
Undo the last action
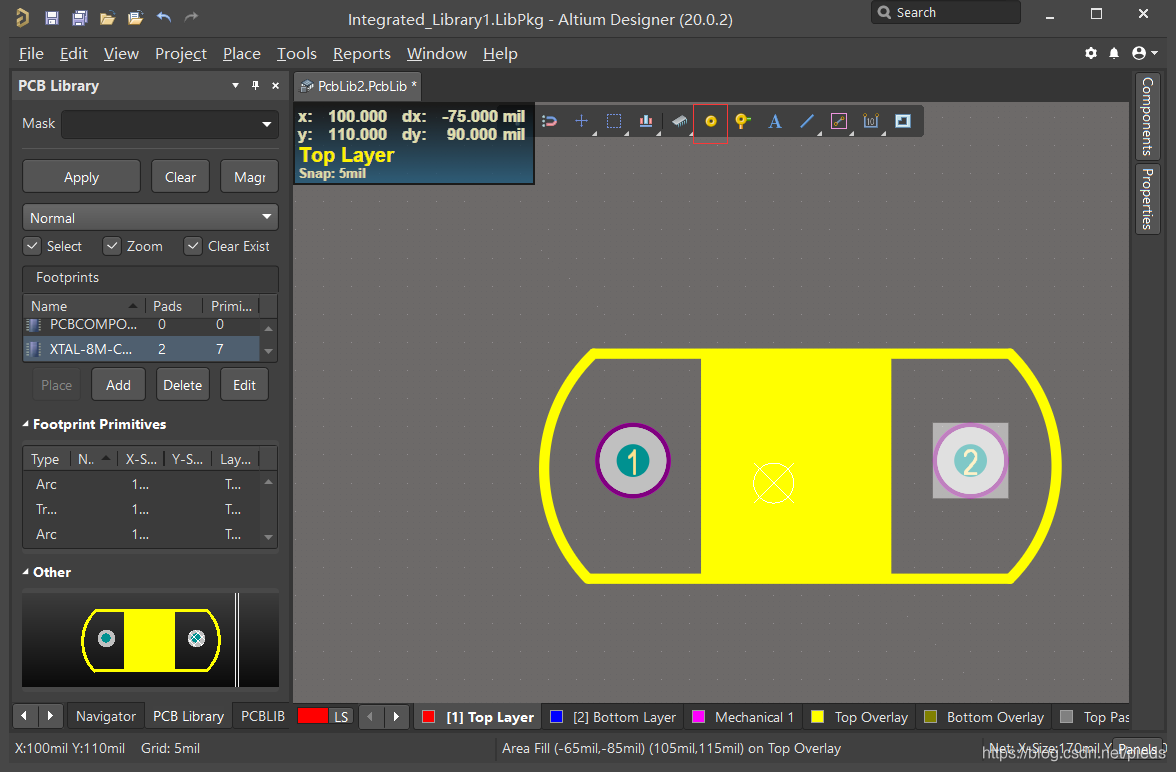click(x=164, y=18)
